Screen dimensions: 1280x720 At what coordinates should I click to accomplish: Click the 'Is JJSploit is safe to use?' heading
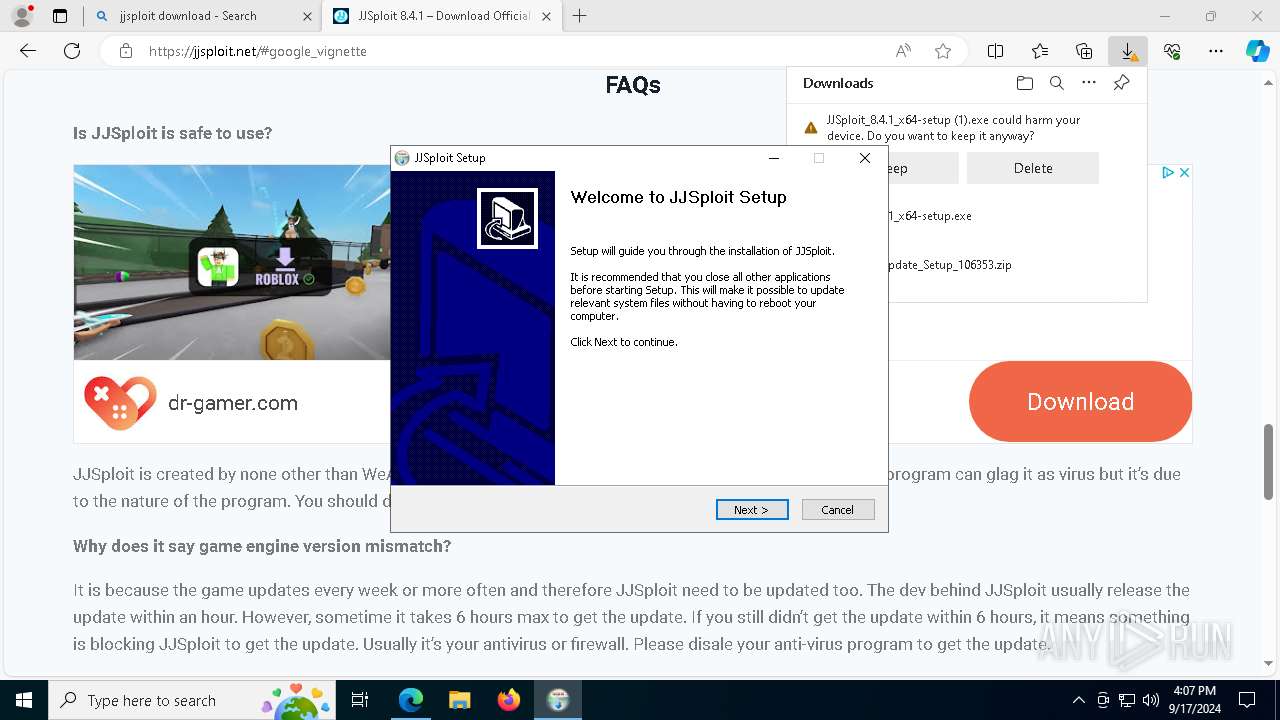click(172, 133)
